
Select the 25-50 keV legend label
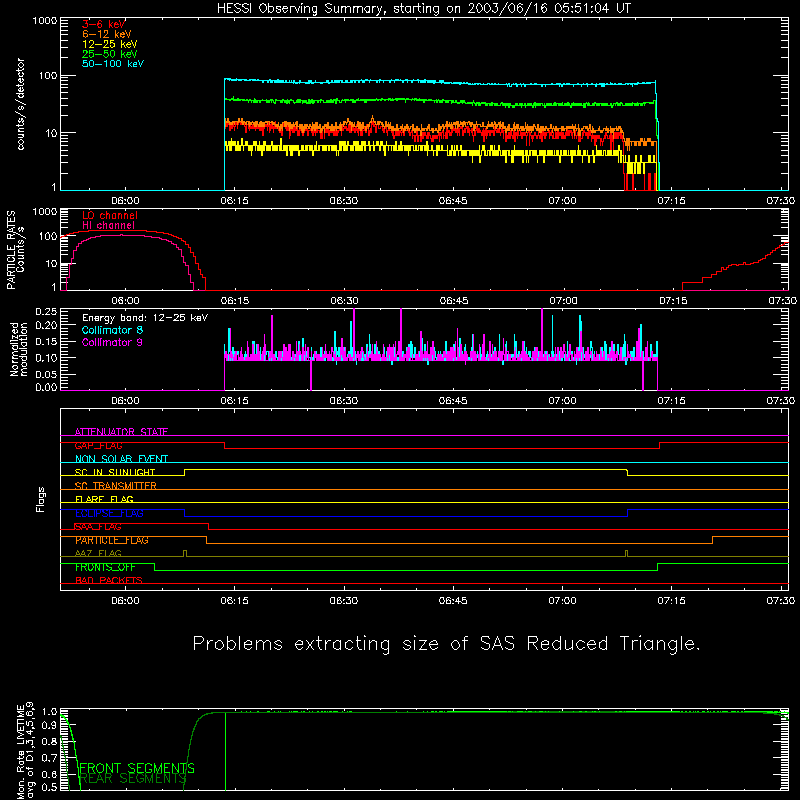click(x=110, y=54)
